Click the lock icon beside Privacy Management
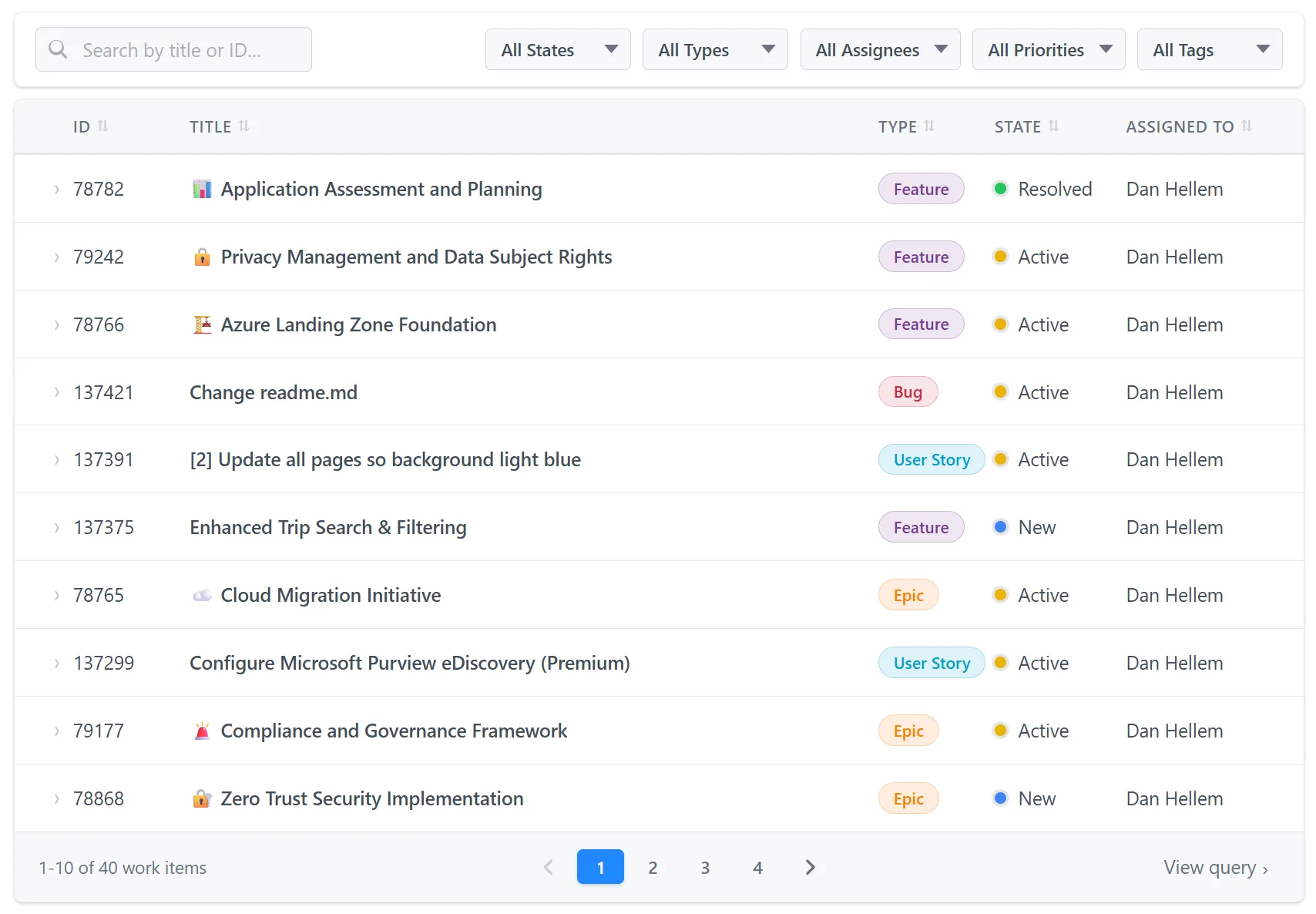This screenshot has height=914, width=1316. click(202, 257)
